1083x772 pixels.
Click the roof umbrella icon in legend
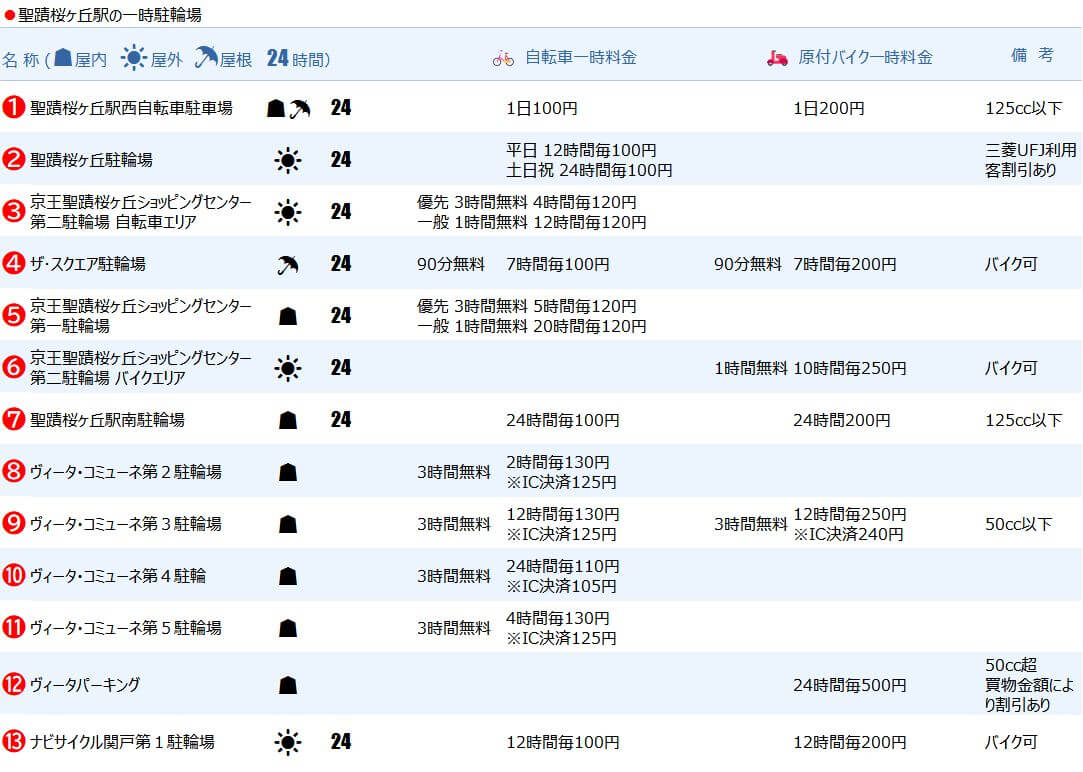[x=207, y=58]
